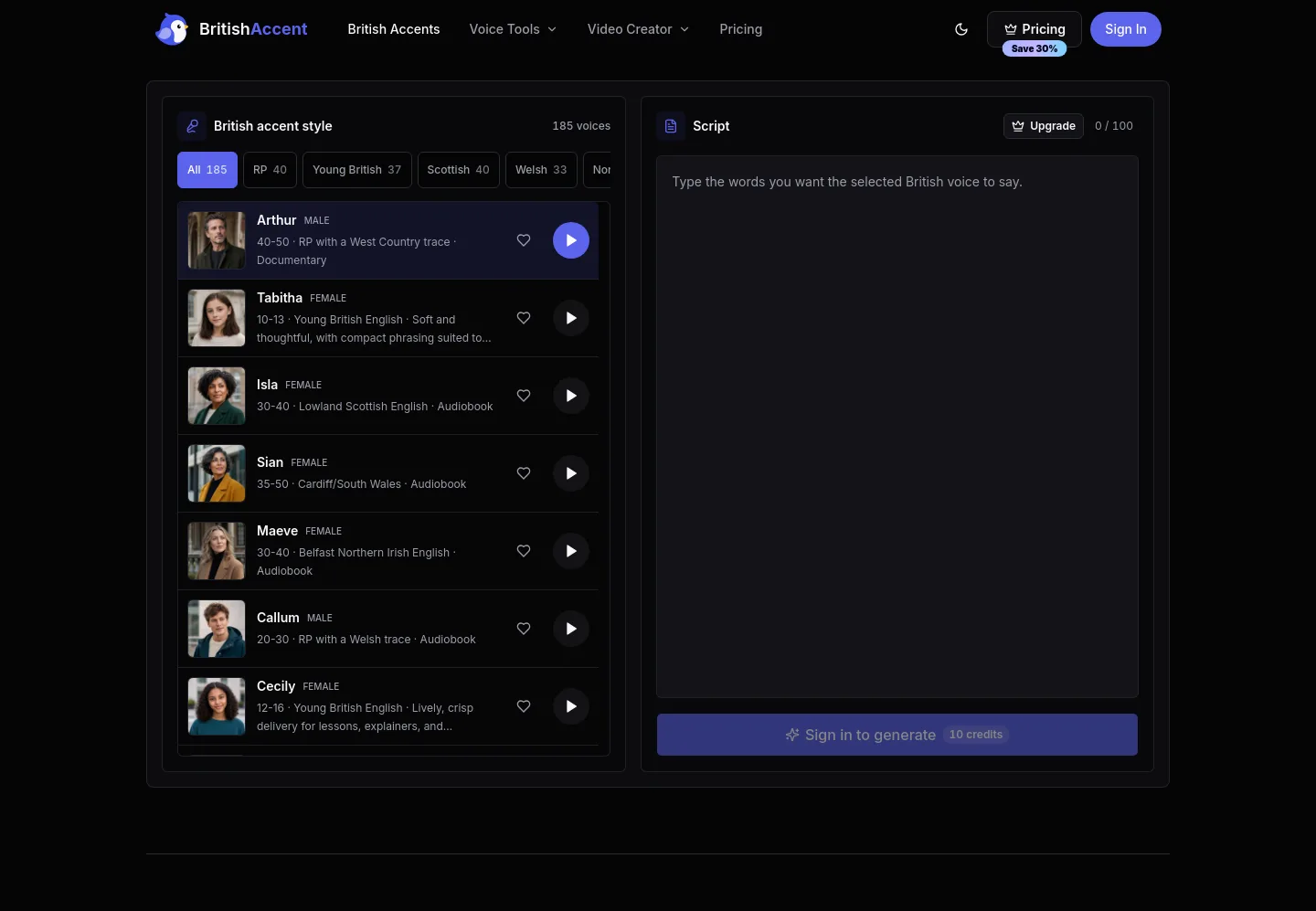Play Arthur's voice preview

click(571, 240)
